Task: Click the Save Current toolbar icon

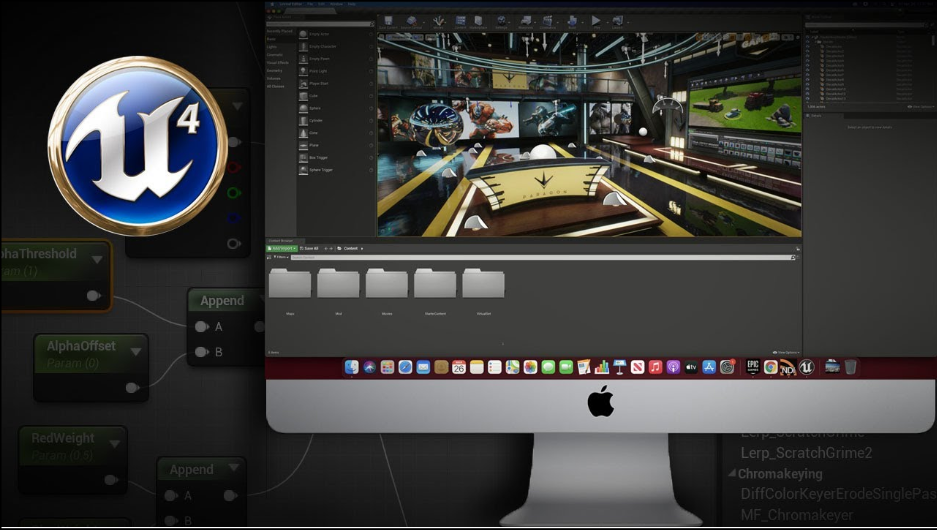Action: 388,22
